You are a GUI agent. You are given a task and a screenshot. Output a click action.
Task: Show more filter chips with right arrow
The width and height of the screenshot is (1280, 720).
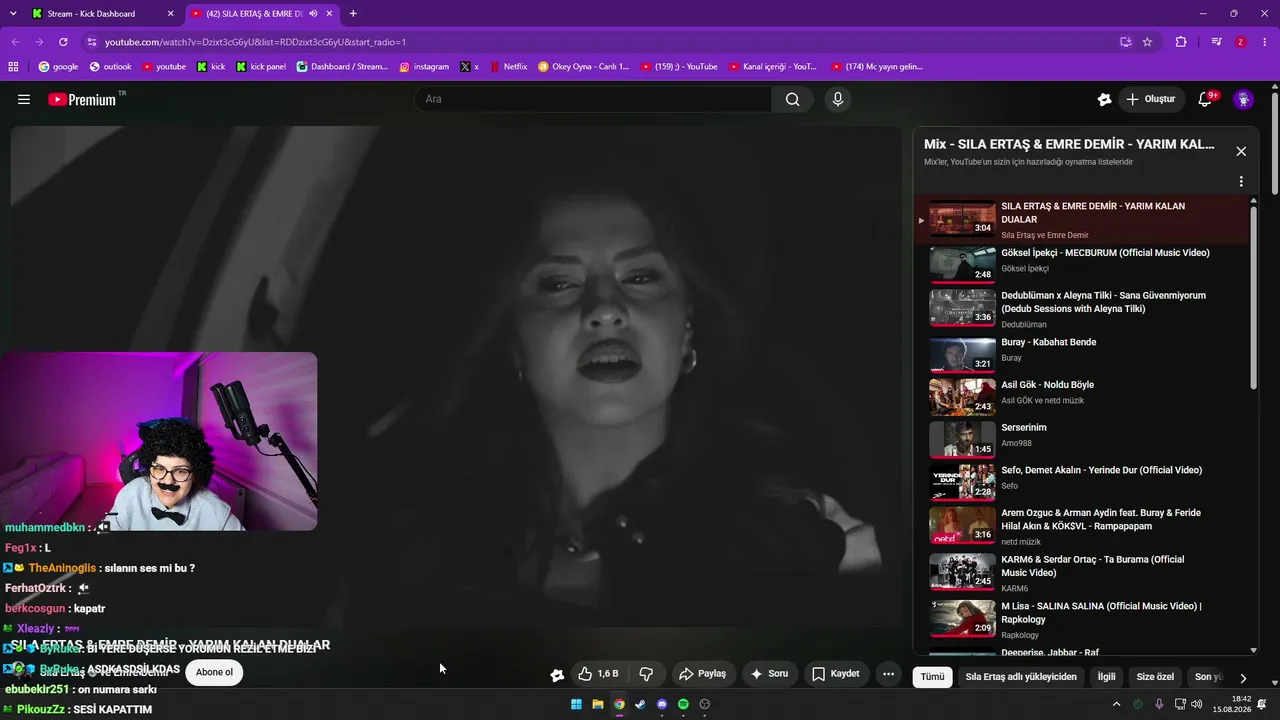pos(1243,677)
